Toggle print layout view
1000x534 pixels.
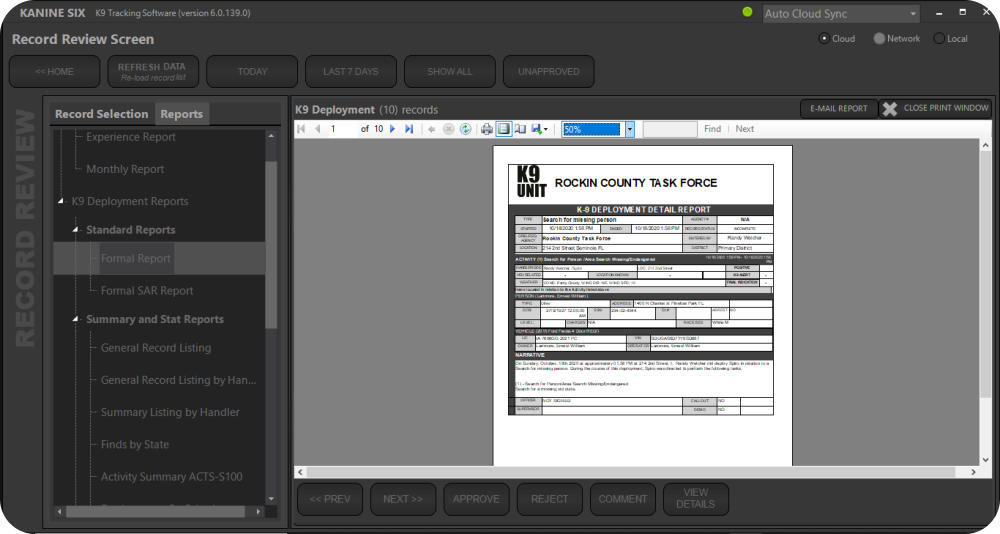click(x=503, y=129)
